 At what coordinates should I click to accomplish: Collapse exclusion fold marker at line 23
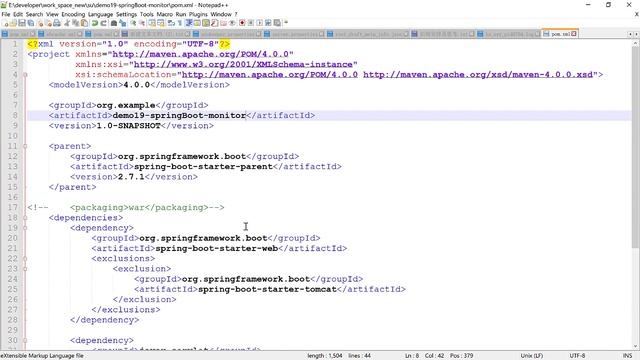[25, 269]
